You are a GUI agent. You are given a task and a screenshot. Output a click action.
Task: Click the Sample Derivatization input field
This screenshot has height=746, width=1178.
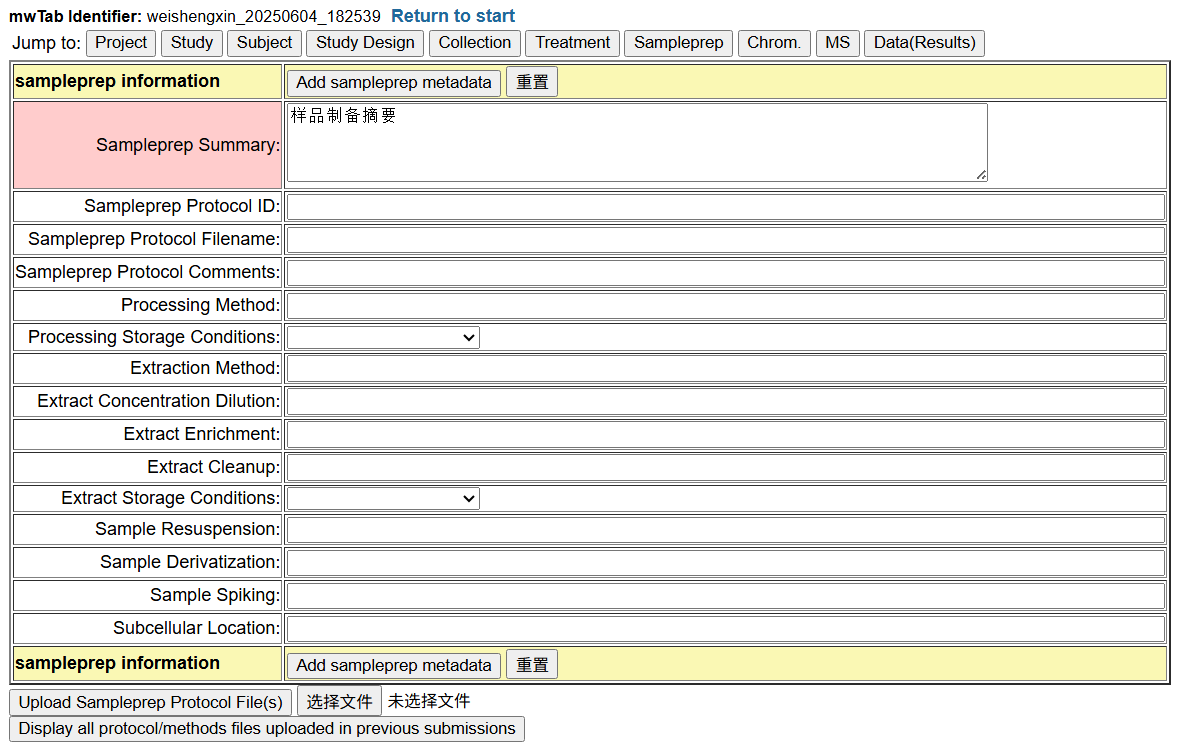(725, 563)
